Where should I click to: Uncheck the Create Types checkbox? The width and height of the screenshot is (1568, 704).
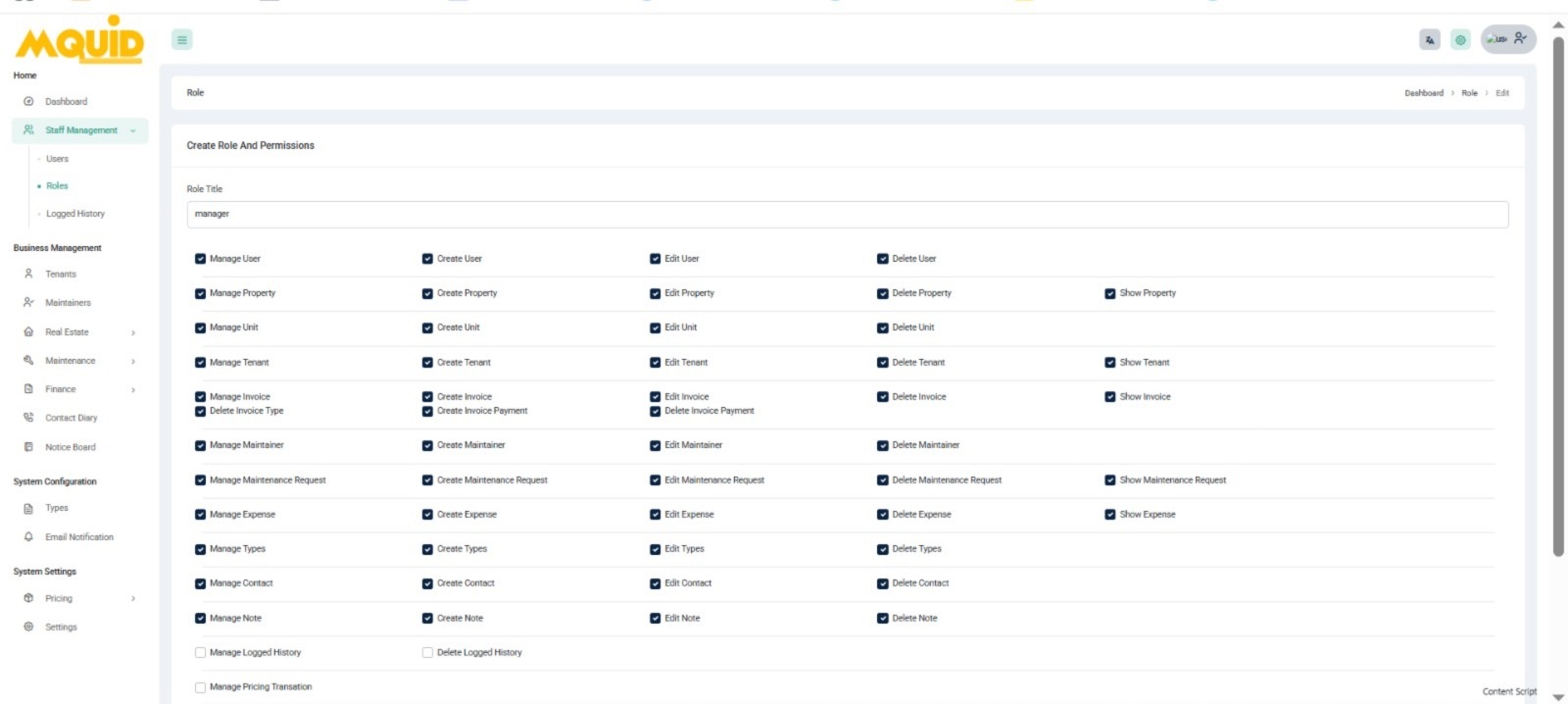tap(427, 549)
